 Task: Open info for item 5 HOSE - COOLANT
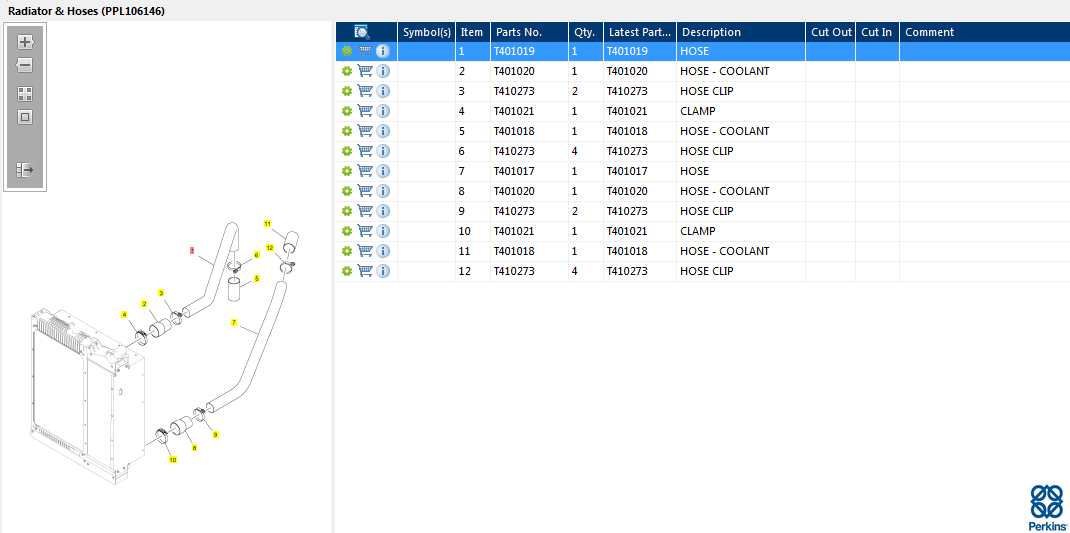(x=383, y=131)
